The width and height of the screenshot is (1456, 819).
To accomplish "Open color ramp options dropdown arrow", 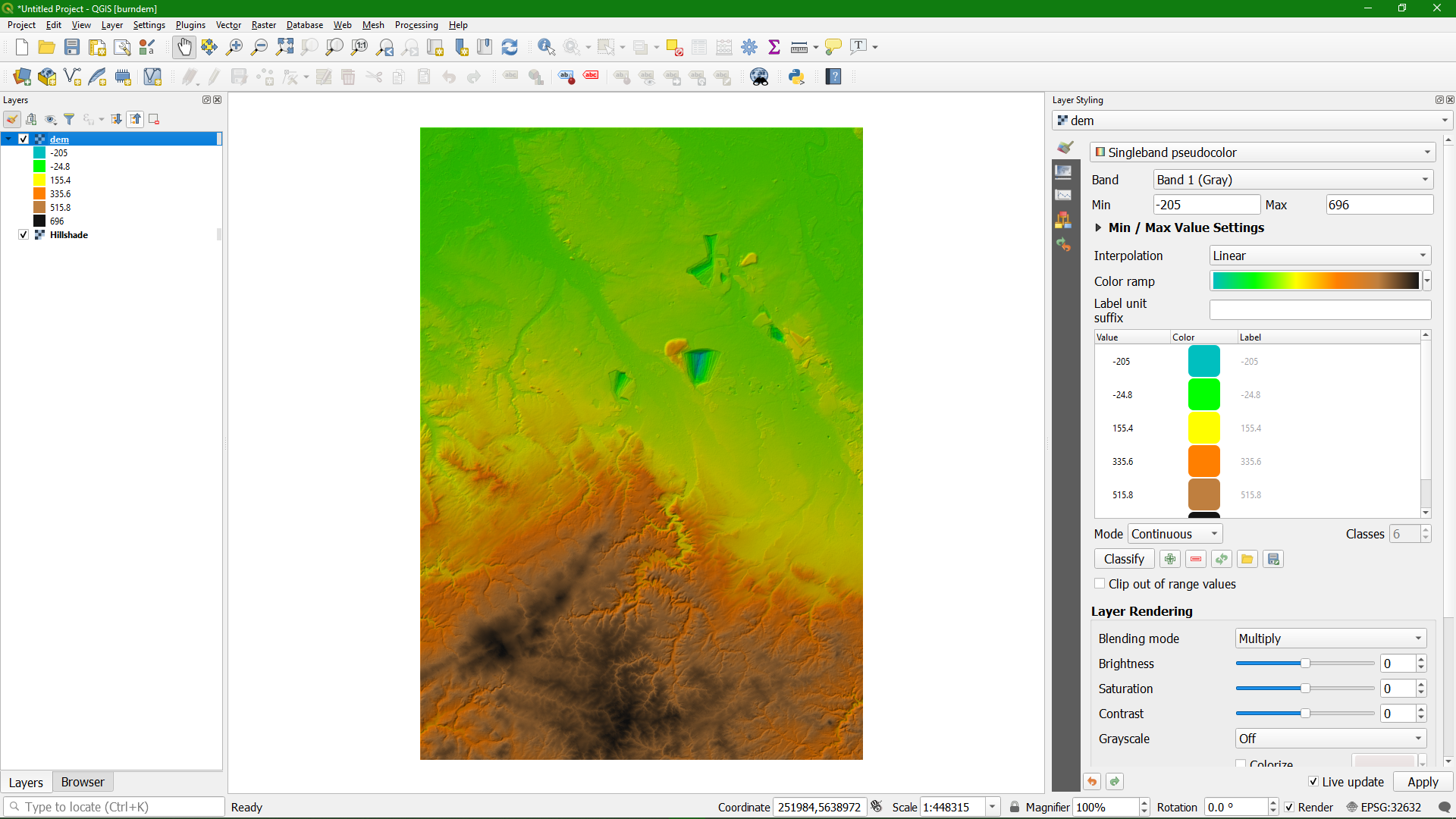I will point(1427,281).
